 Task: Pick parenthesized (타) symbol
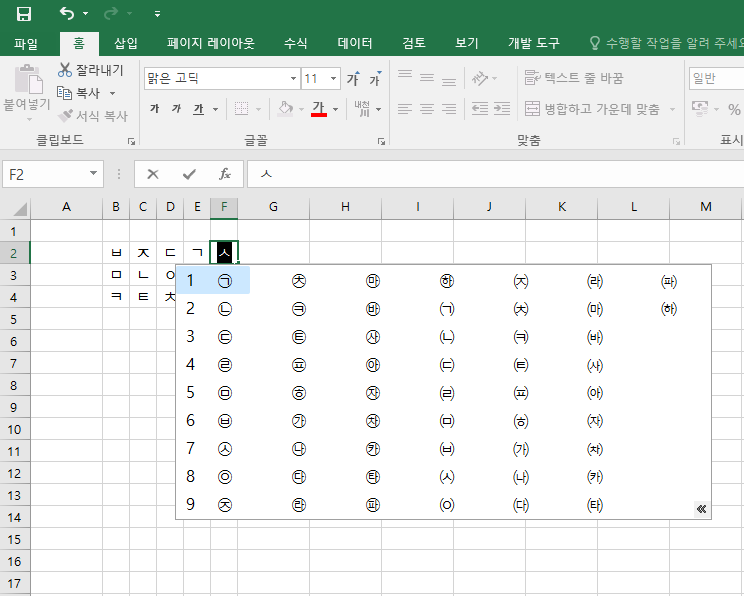pos(595,504)
